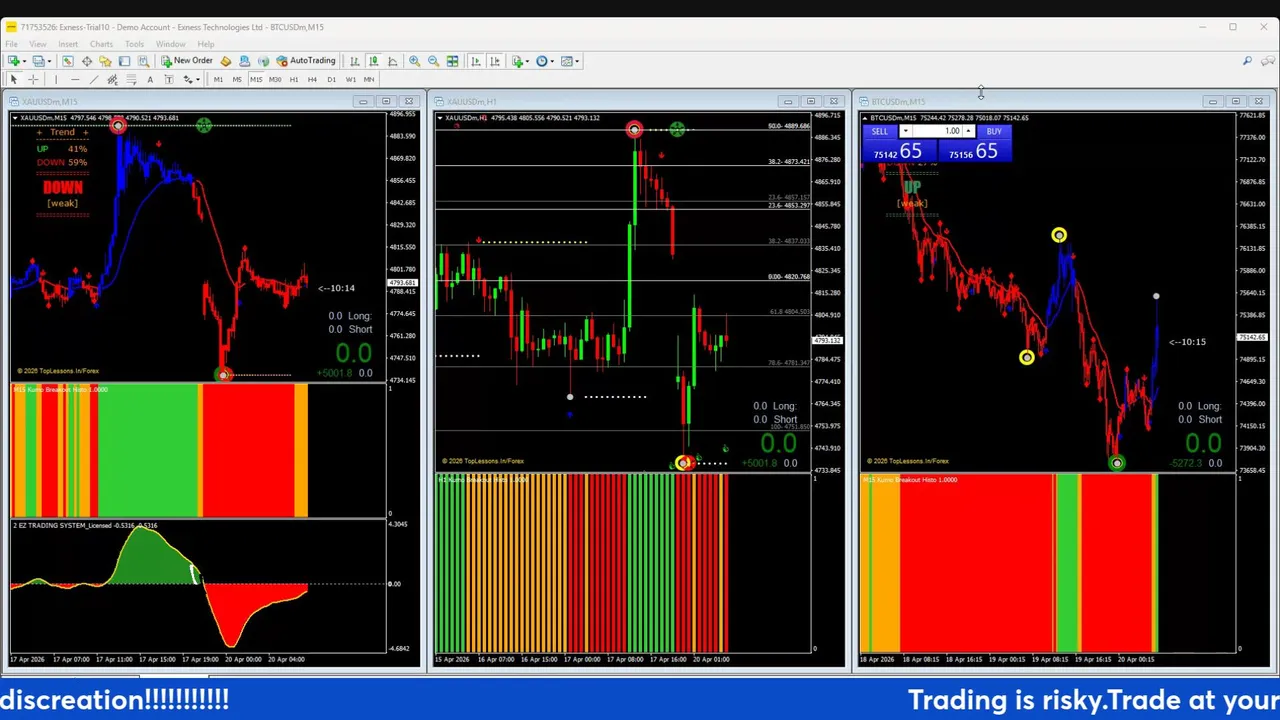Tile chart windows icon
The width and height of the screenshot is (1280, 720).
(x=452, y=61)
